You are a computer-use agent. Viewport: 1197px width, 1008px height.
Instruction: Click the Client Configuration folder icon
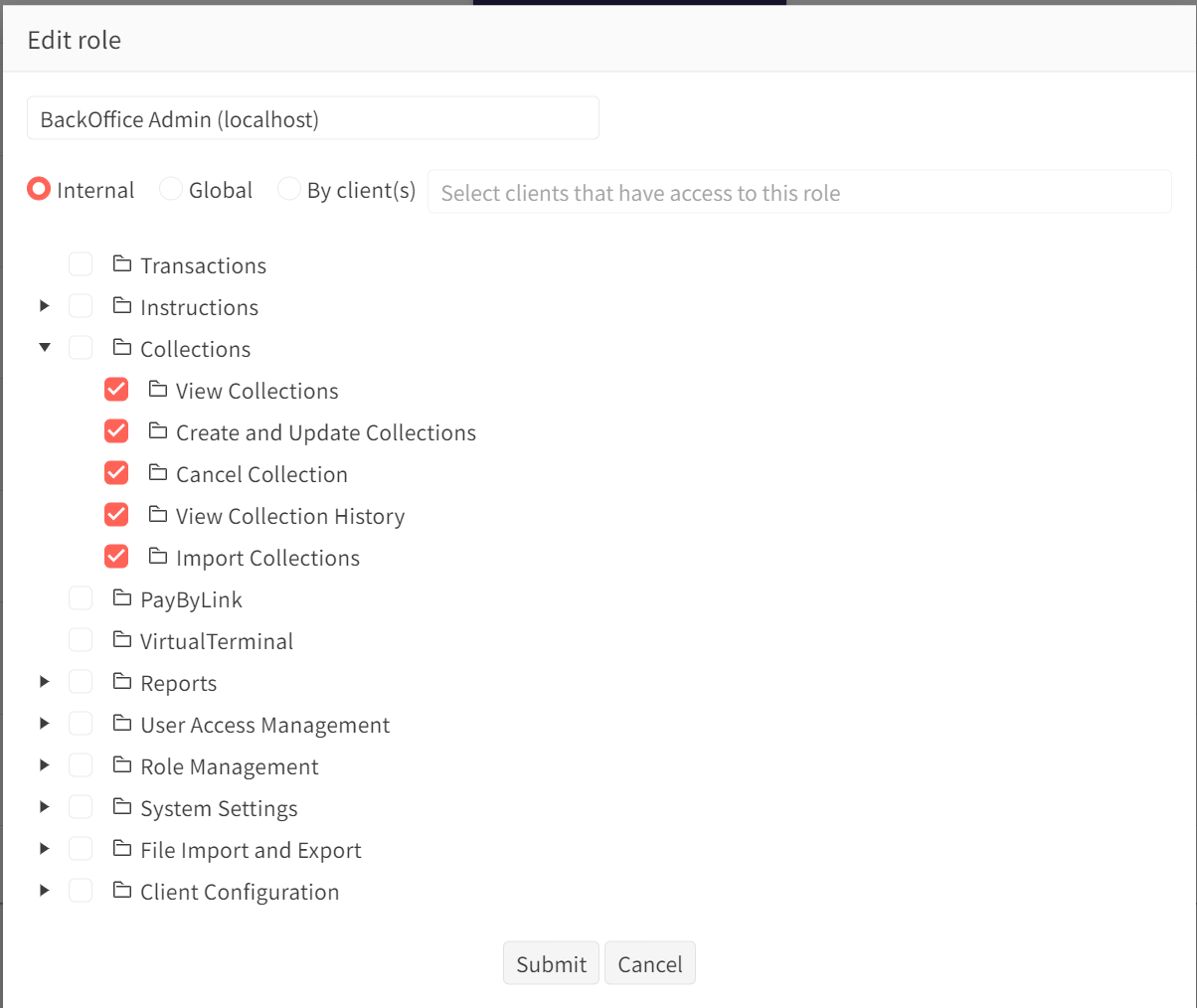(122, 891)
